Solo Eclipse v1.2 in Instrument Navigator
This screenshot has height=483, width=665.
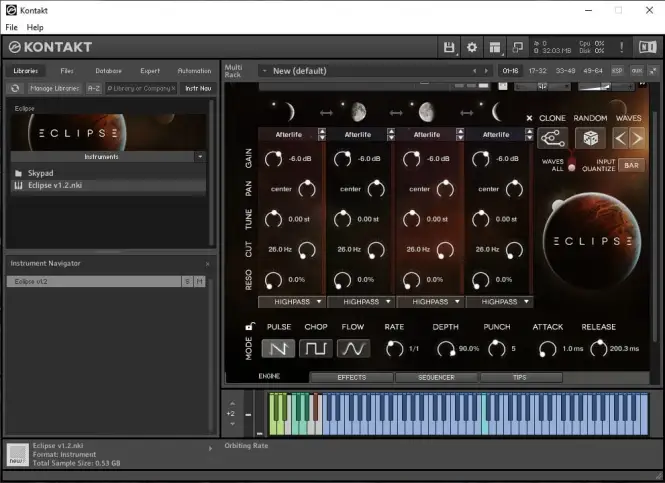187,281
